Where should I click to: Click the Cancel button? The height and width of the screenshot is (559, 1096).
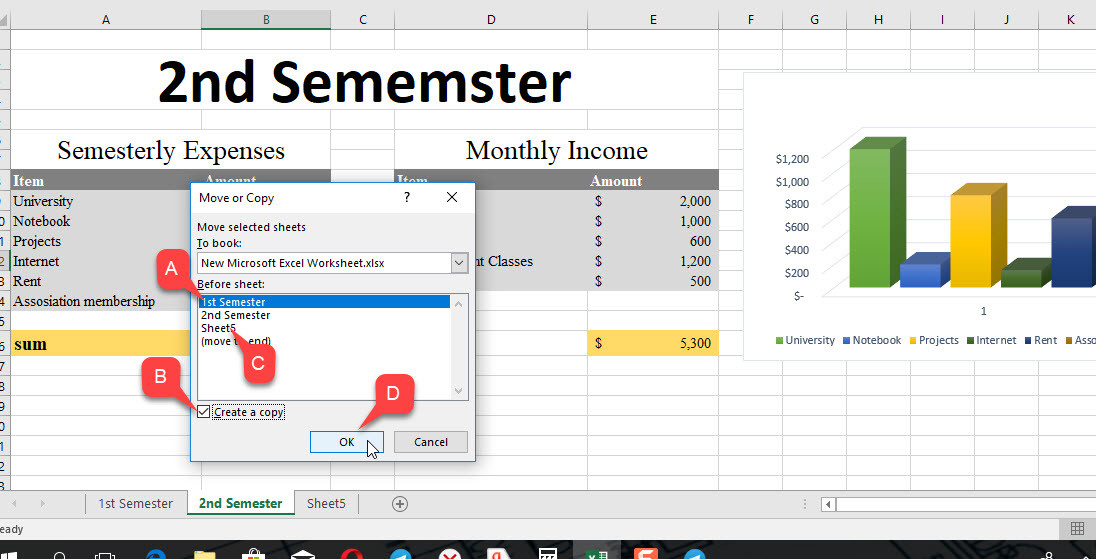pyautogui.click(x=431, y=442)
